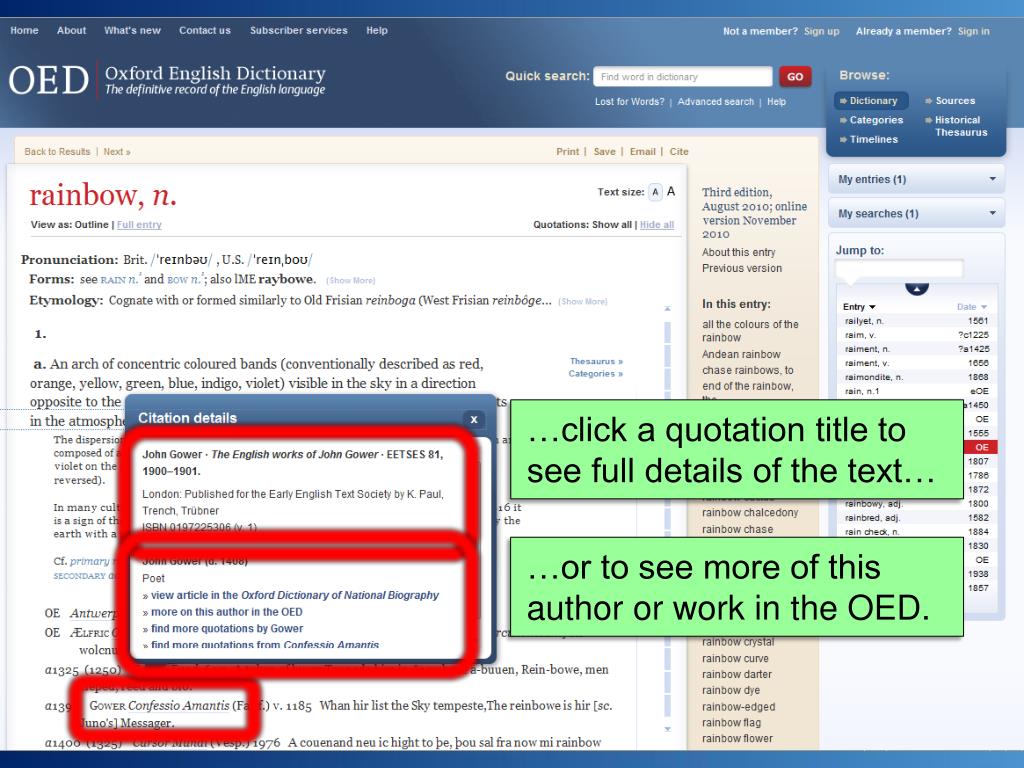Viewport: 1024px width, 768px height.
Task: Open the Home menu item
Action: (24, 30)
